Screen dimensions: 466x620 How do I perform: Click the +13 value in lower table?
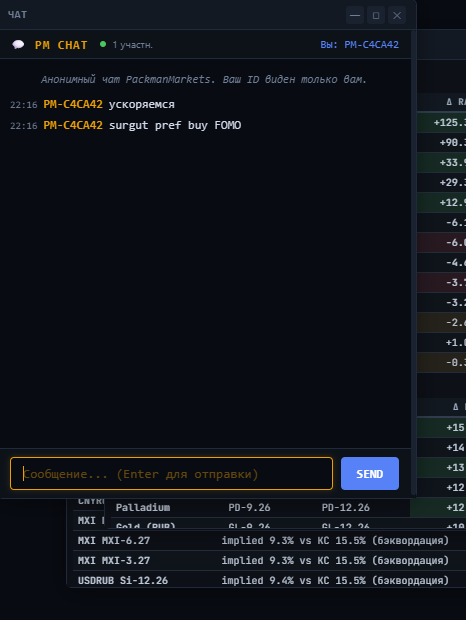point(455,467)
